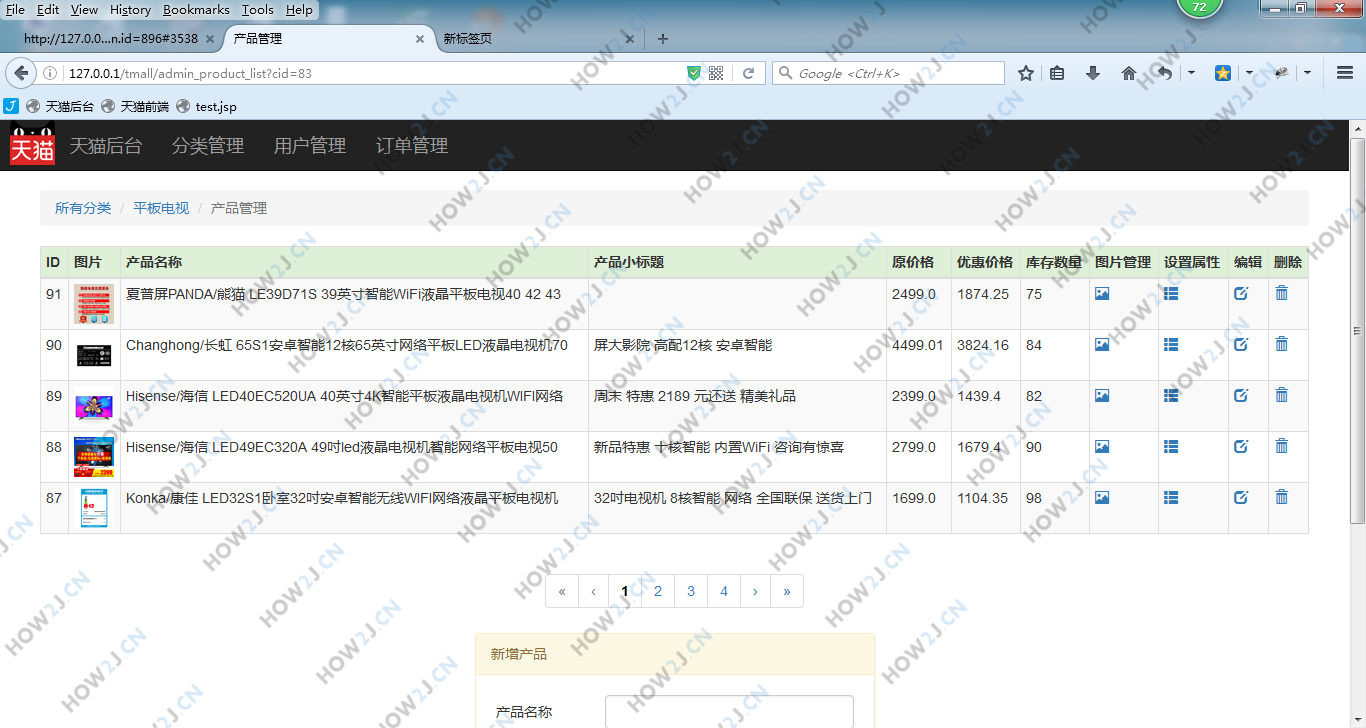Click the URL address field
Viewport: 1366px width, 728px height.
coord(370,73)
